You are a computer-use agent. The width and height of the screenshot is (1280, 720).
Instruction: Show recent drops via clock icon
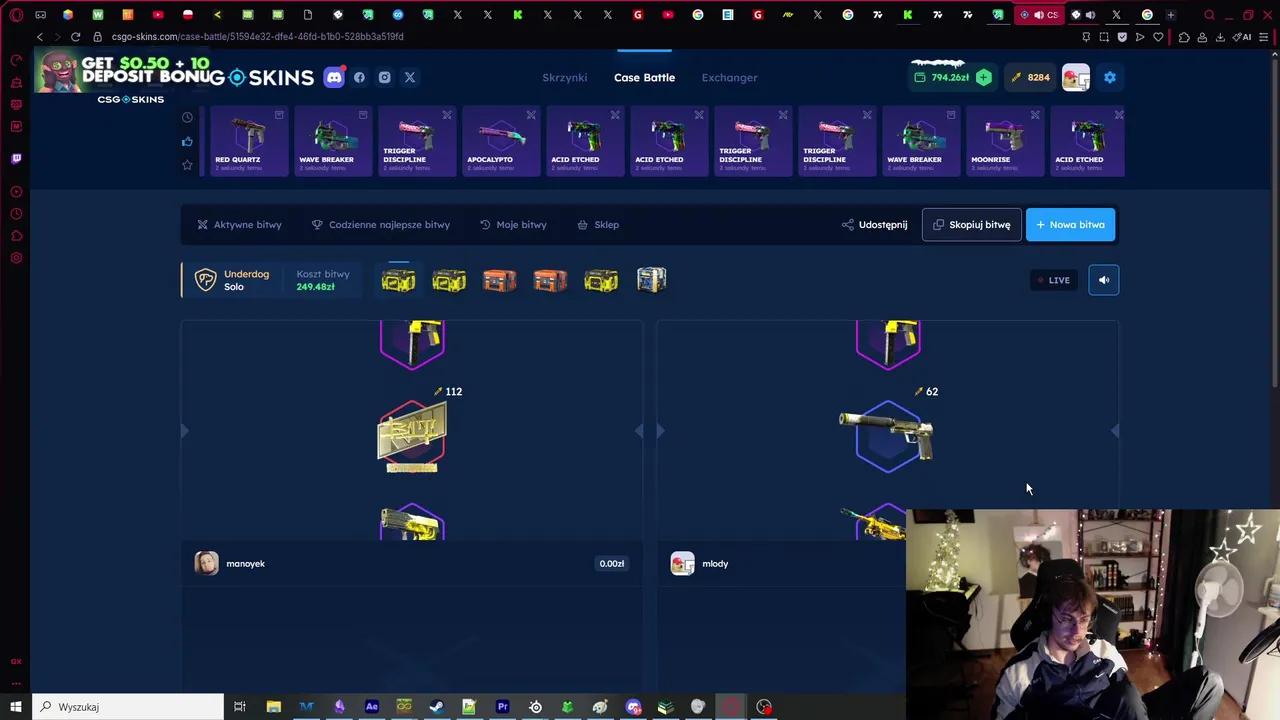point(187,117)
